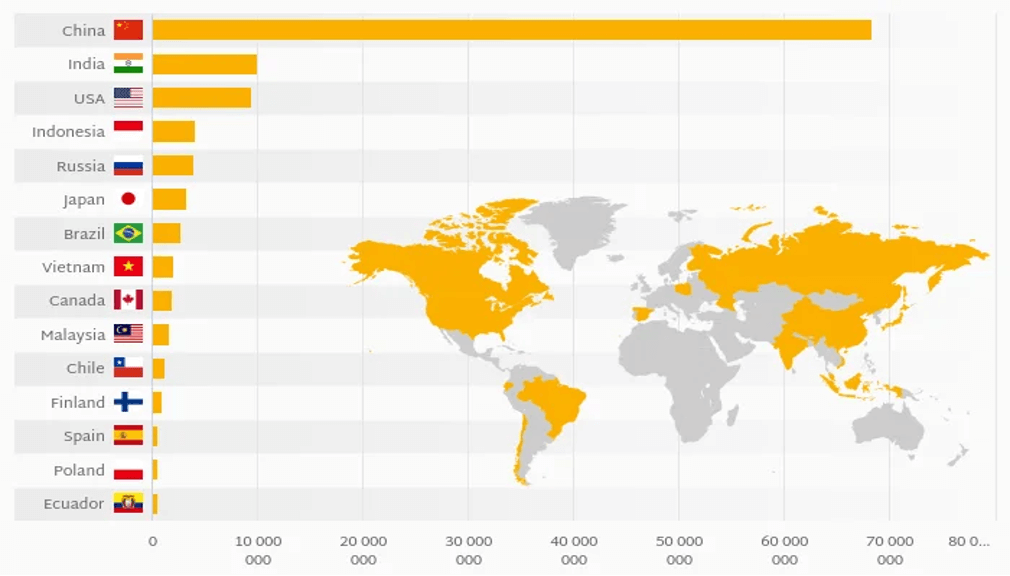1010x576 pixels.
Task: Select the orange bar for Indonesia
Action: click(173, 132)
